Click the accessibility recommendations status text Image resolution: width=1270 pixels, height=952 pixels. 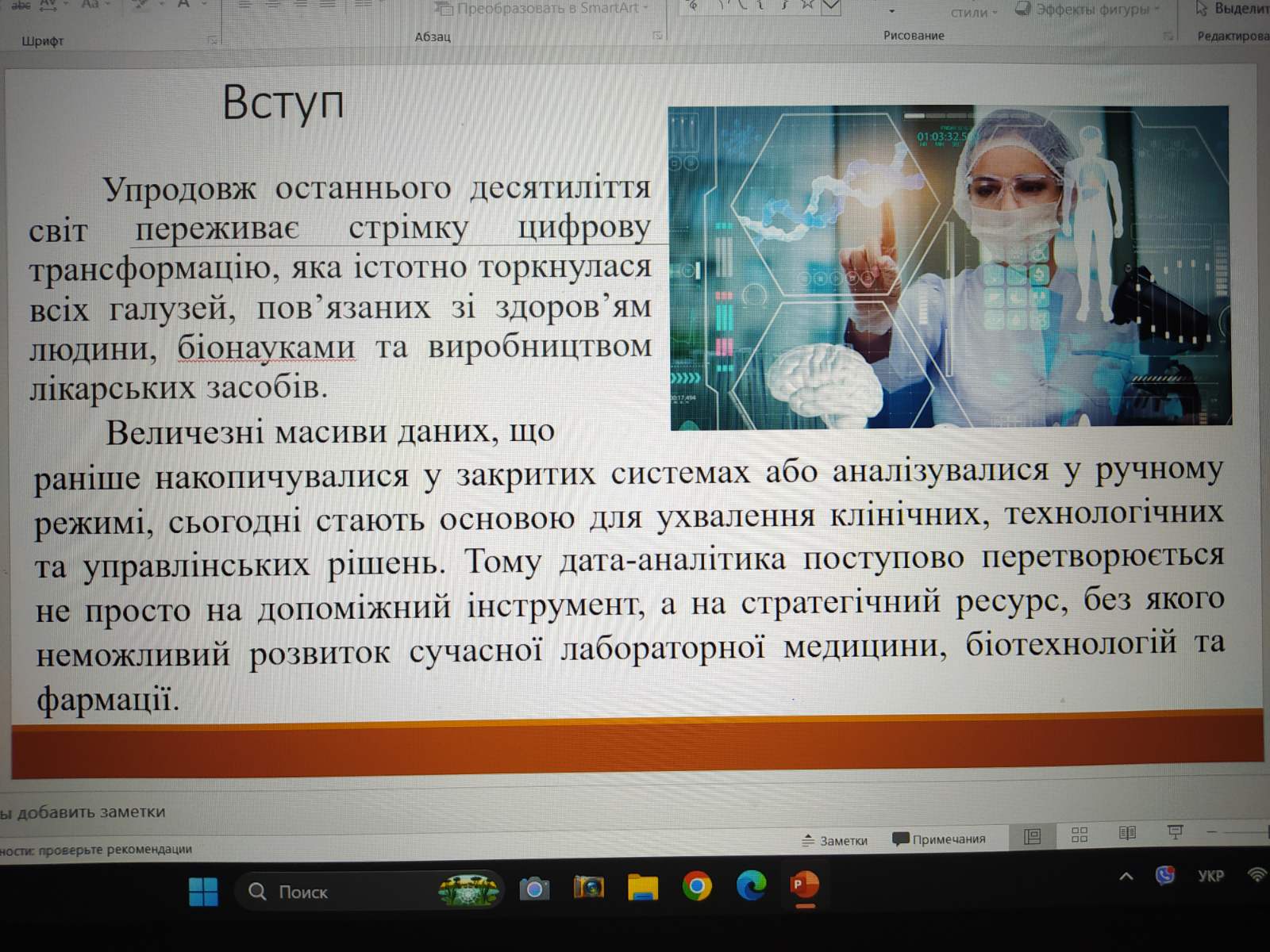97,850
